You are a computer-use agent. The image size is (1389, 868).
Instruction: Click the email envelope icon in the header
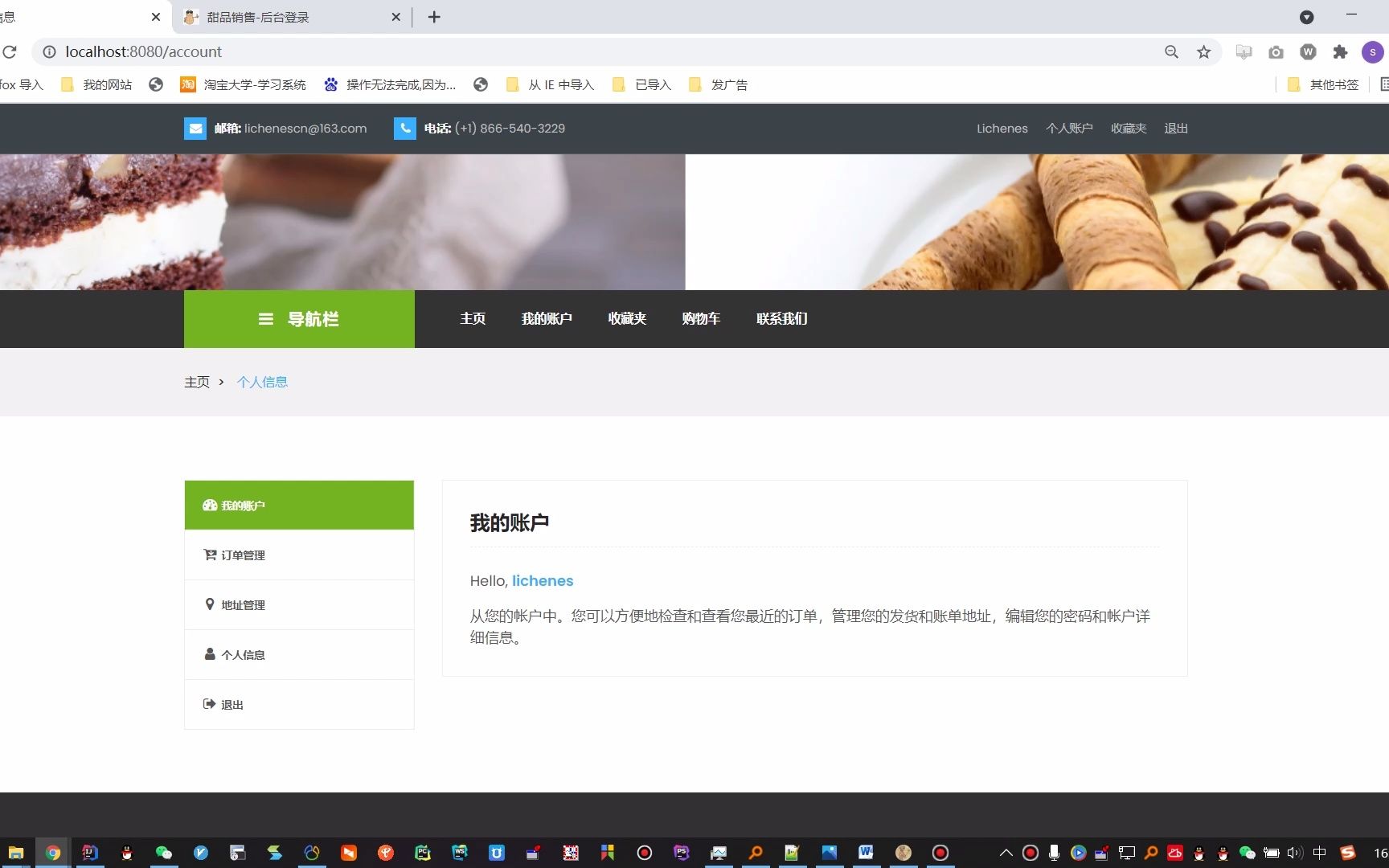(x=195, y=128)
